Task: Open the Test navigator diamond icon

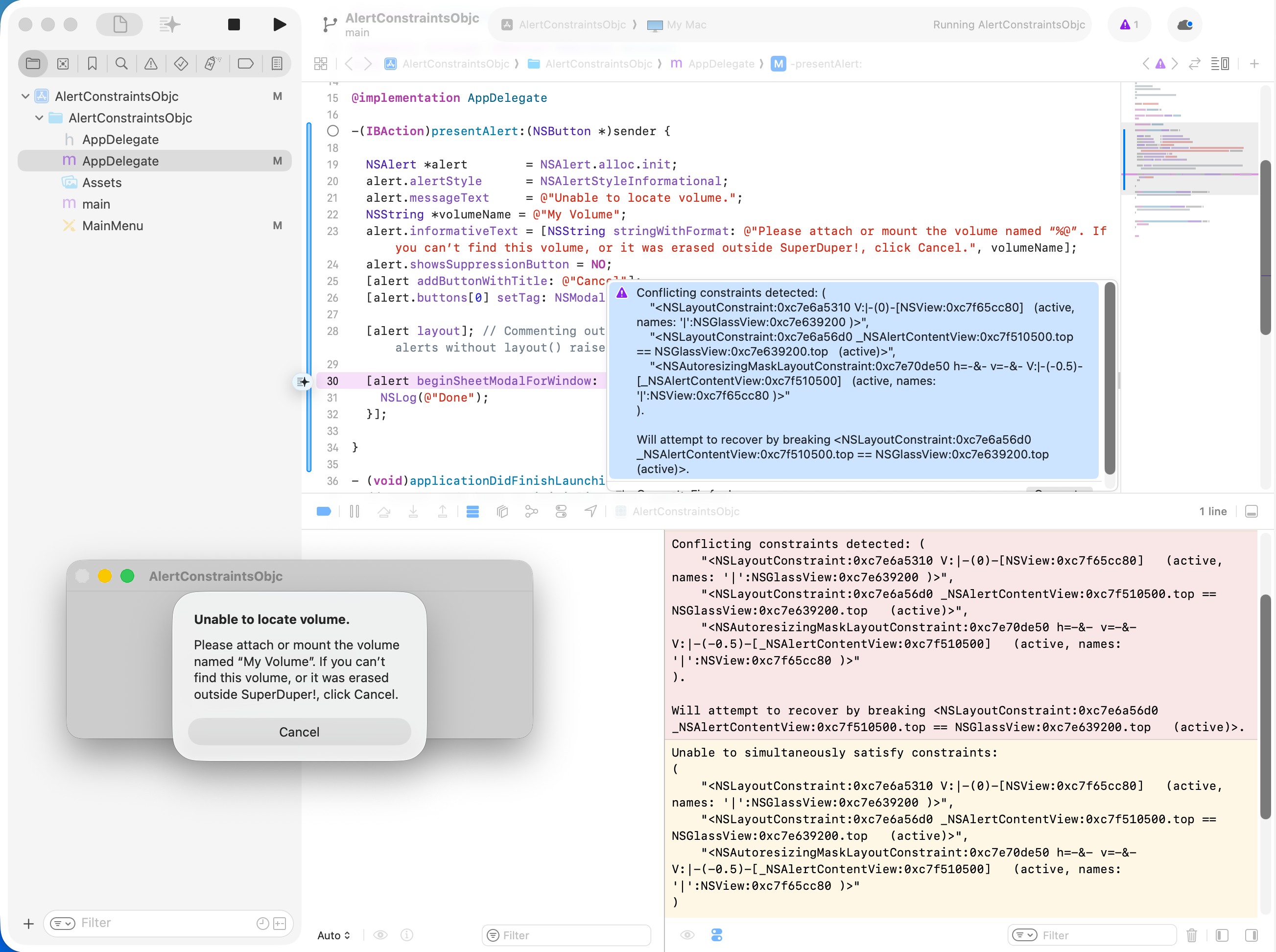Action: [x=181, y=63]
